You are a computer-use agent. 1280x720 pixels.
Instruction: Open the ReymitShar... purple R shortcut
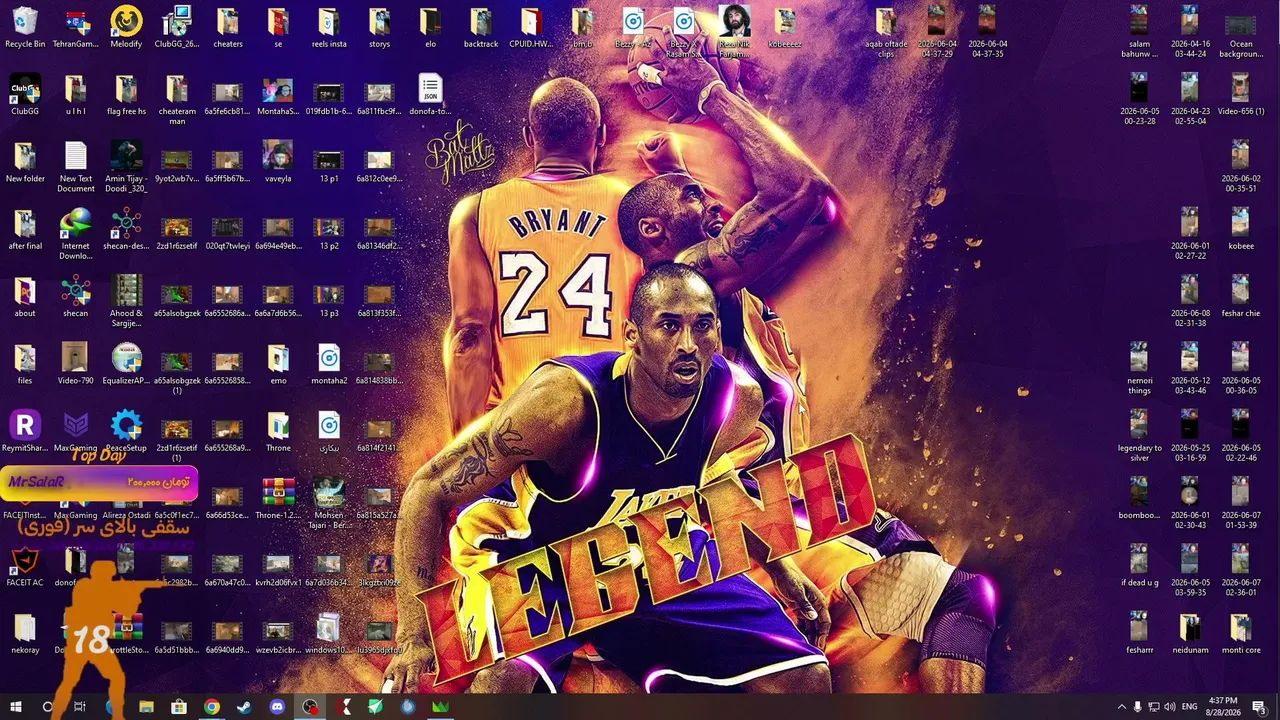[25, 430]
